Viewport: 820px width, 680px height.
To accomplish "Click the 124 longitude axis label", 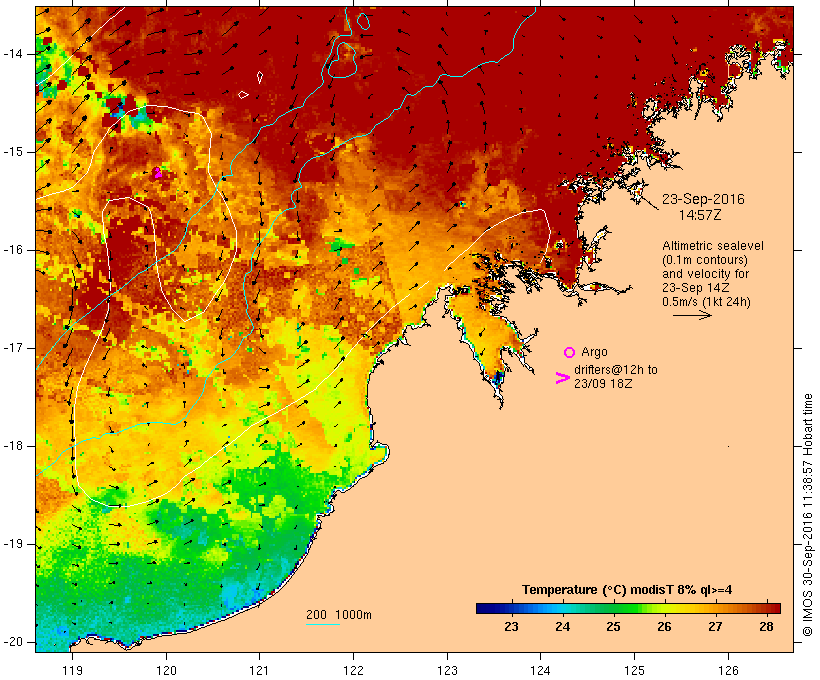I will 540,670.
